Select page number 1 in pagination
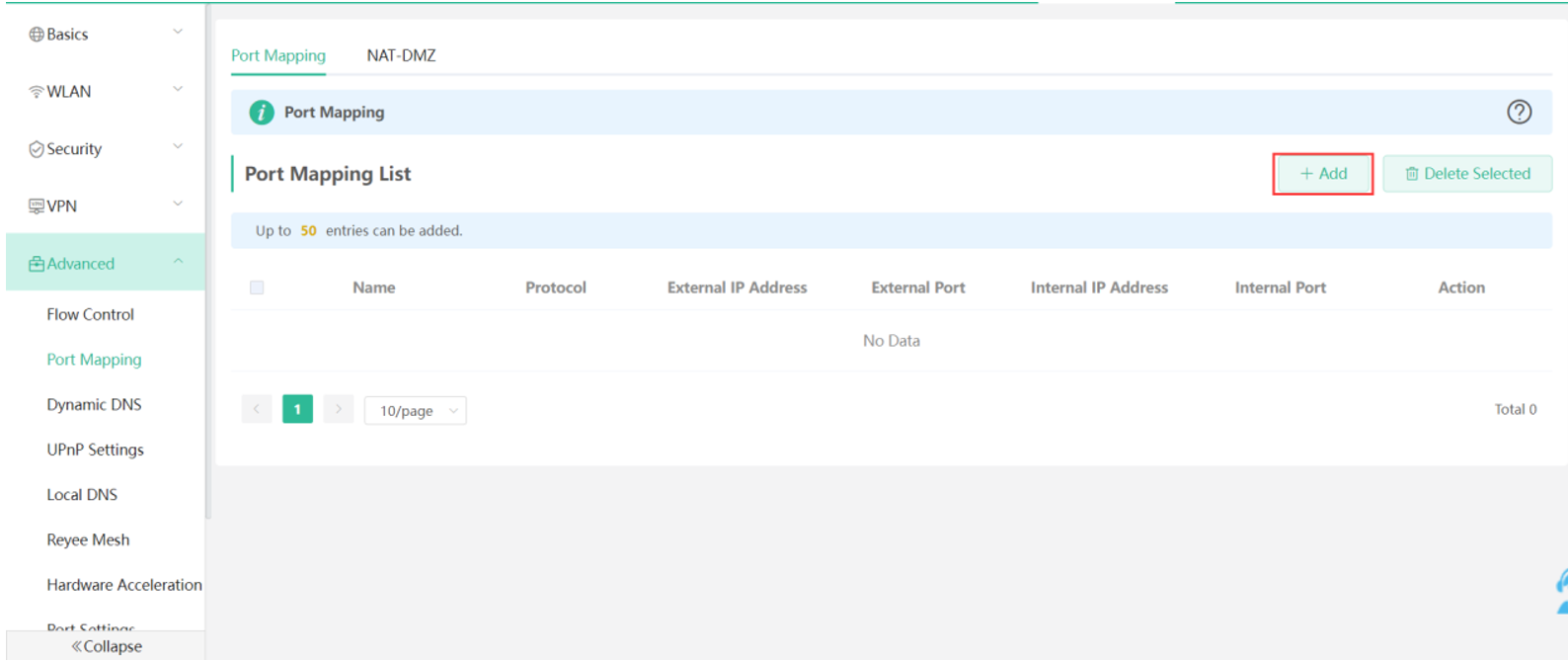 click(x=297, y=409)
